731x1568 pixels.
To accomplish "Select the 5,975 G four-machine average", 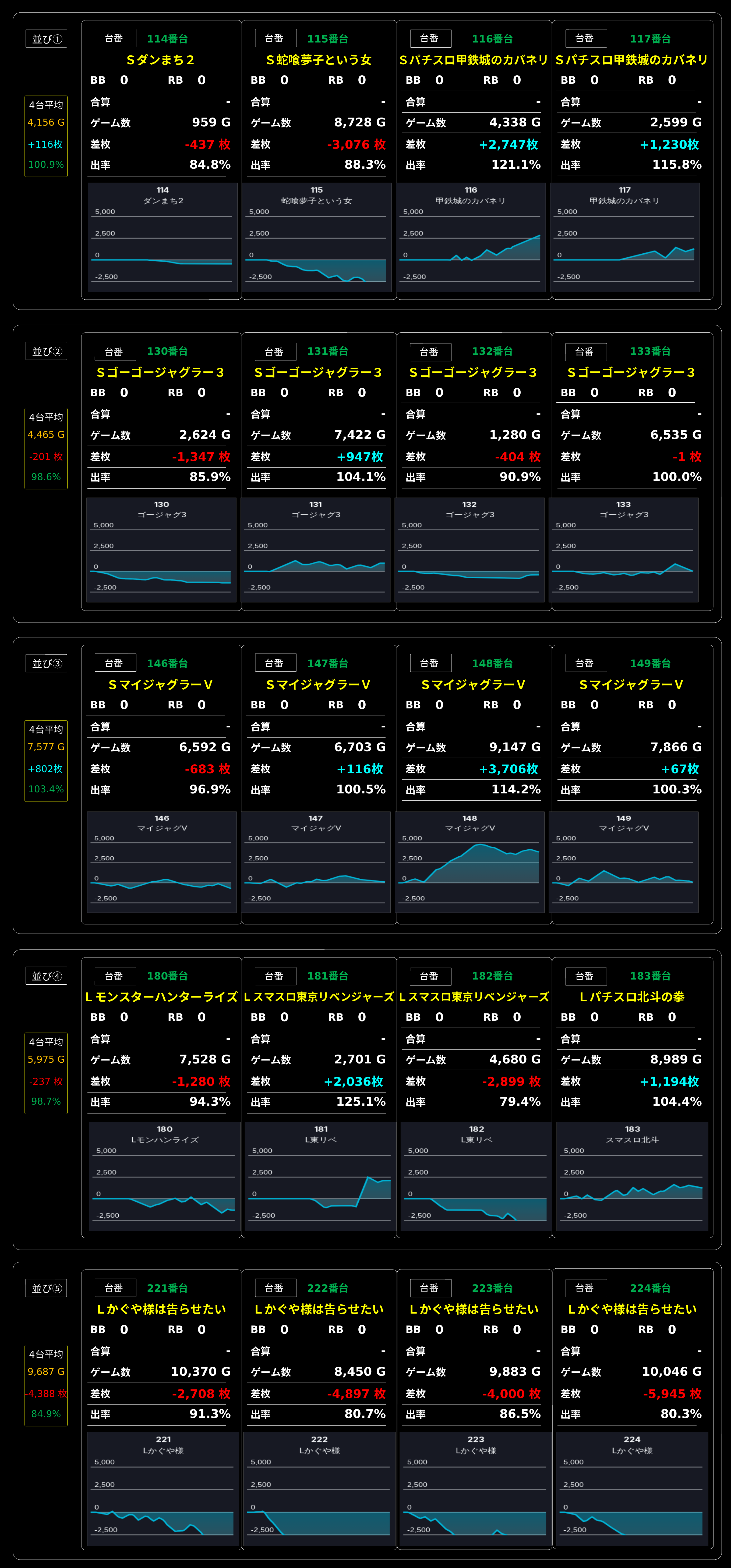I will tap(46, 1059).
